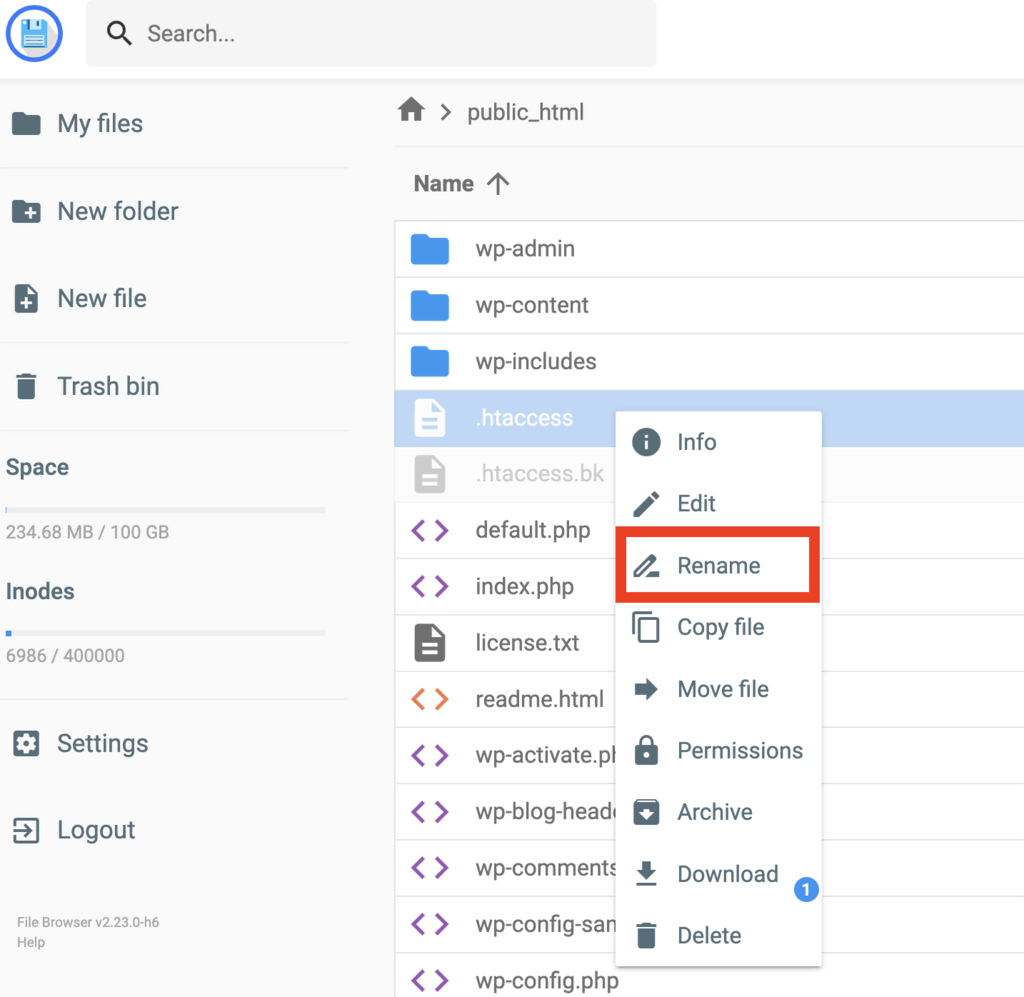Click the trash icon next to Delete
The image size is (1024, 997).
tap(647, 936)
